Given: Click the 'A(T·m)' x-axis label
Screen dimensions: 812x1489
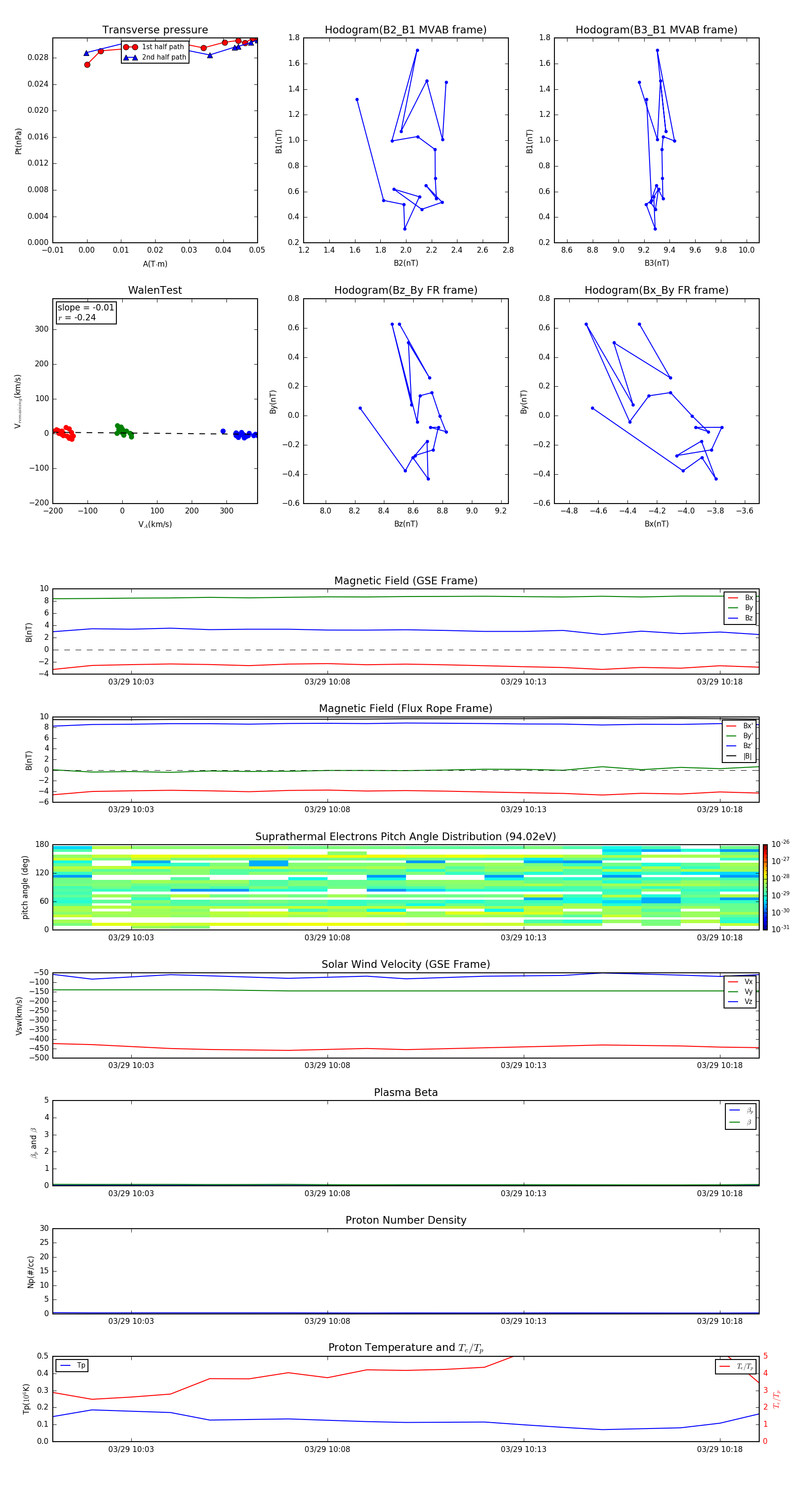Looking at the screenshot, I should 155,264.
